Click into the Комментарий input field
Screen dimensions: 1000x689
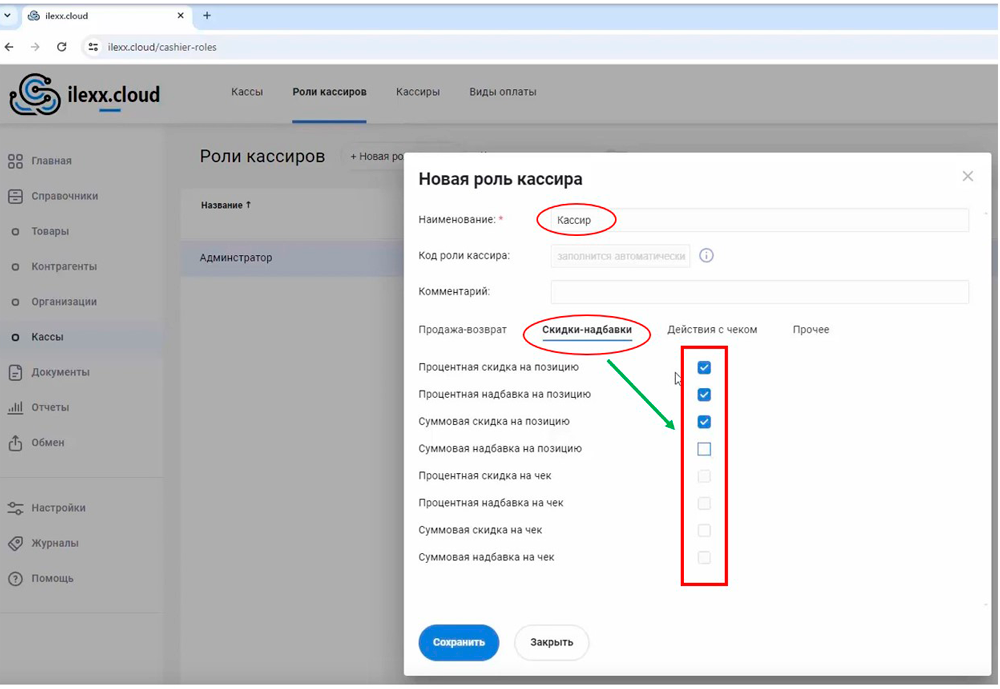pos(759,292)
